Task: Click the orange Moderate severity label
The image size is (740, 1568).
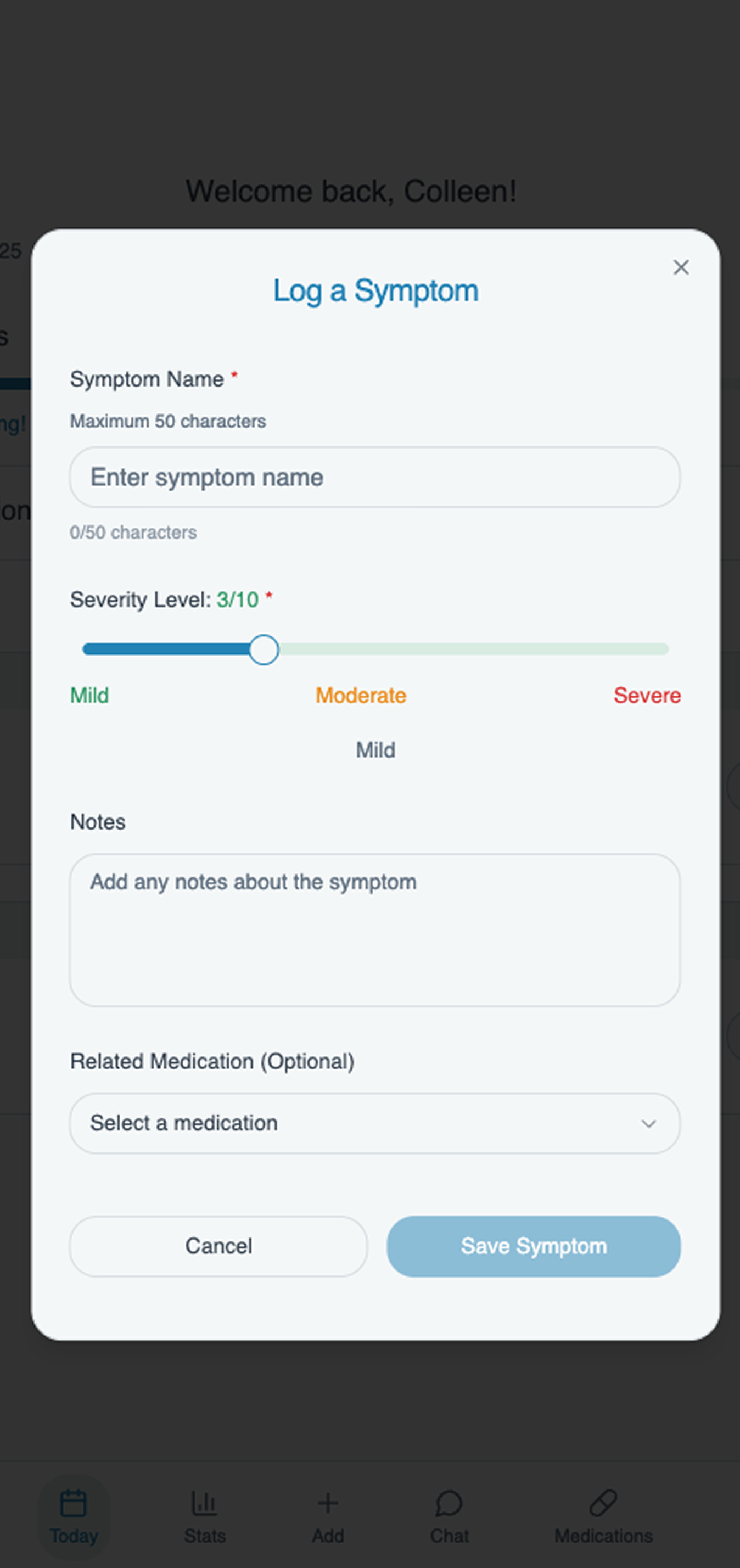Action: [x=361, y=695]
